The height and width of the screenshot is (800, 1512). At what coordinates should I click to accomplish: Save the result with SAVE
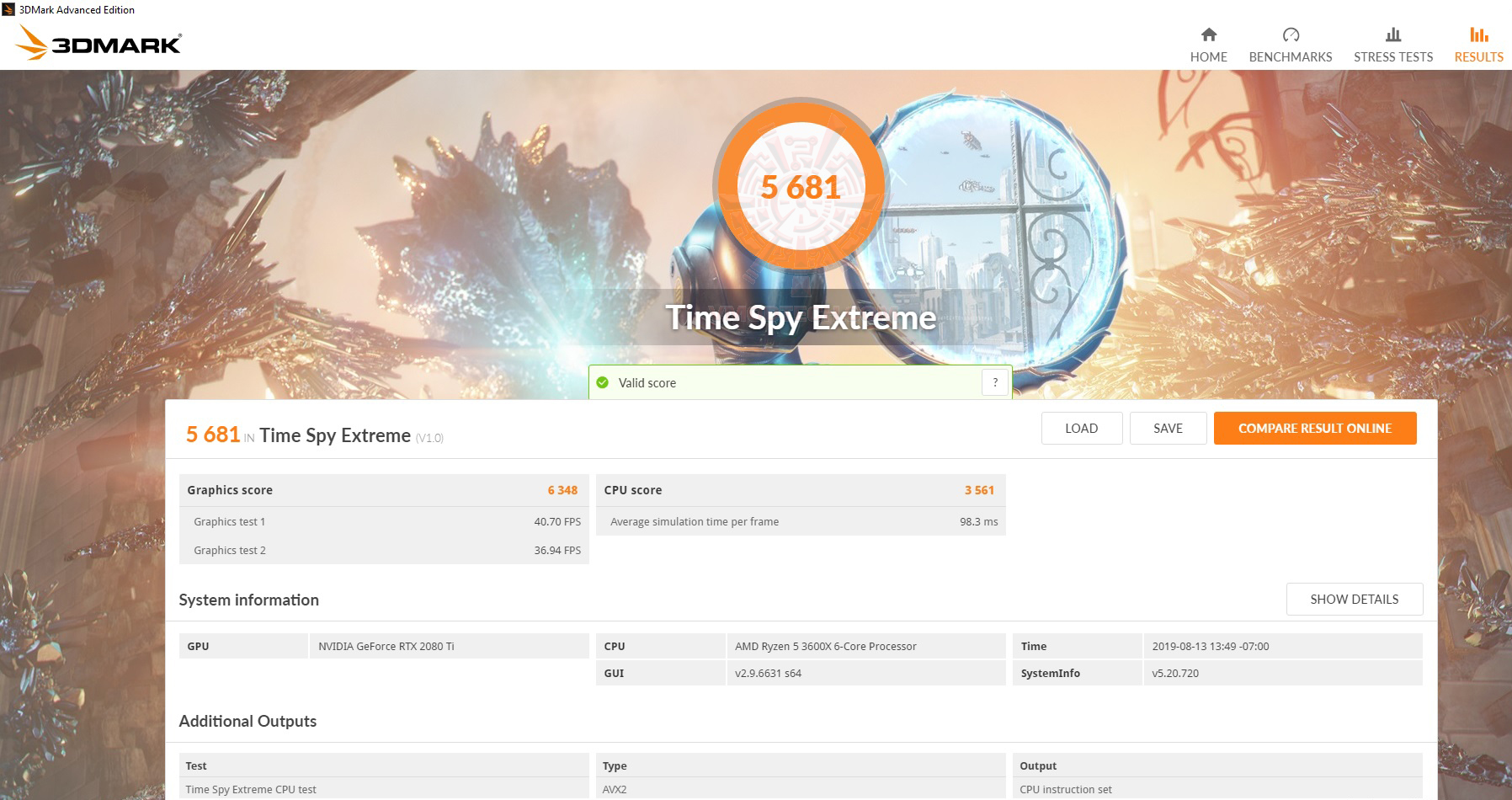point(1168,428)
